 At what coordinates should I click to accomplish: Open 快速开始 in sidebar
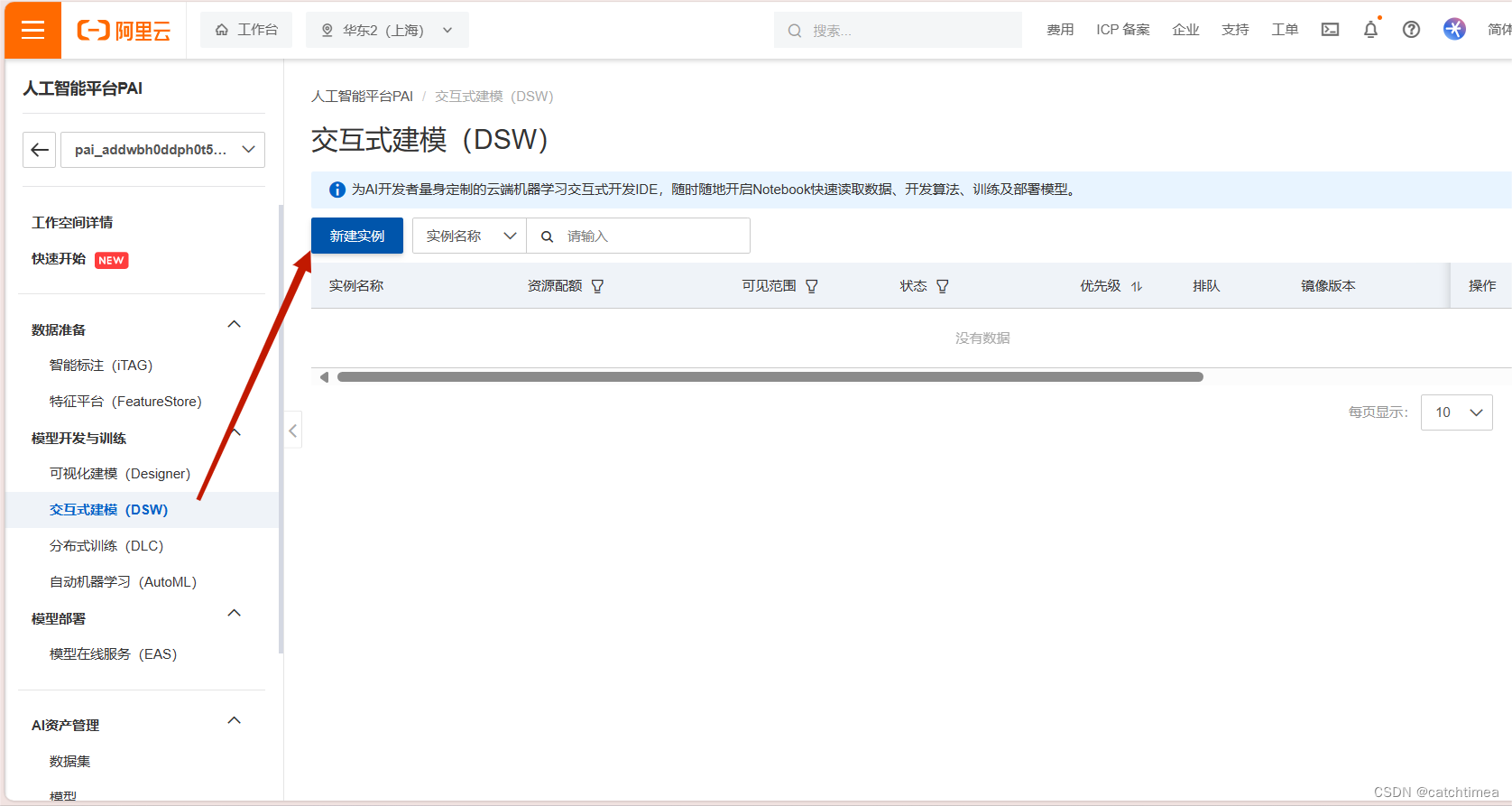pos(59,259)
